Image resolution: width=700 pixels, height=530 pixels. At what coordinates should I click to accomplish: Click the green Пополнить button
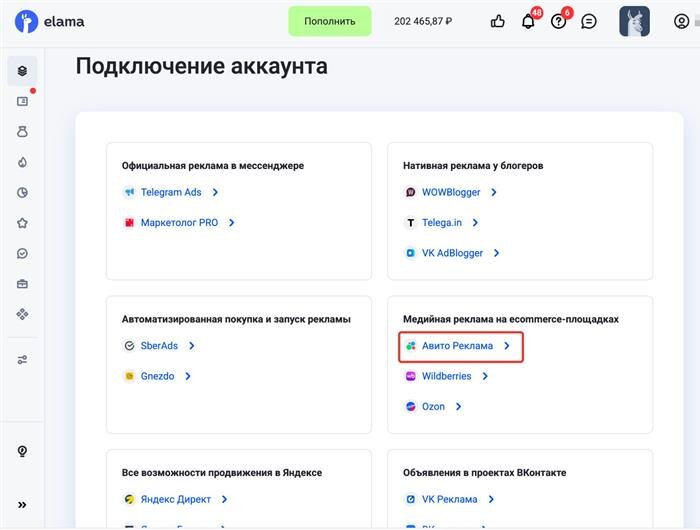pyautogui.click(x=329, y=21)
